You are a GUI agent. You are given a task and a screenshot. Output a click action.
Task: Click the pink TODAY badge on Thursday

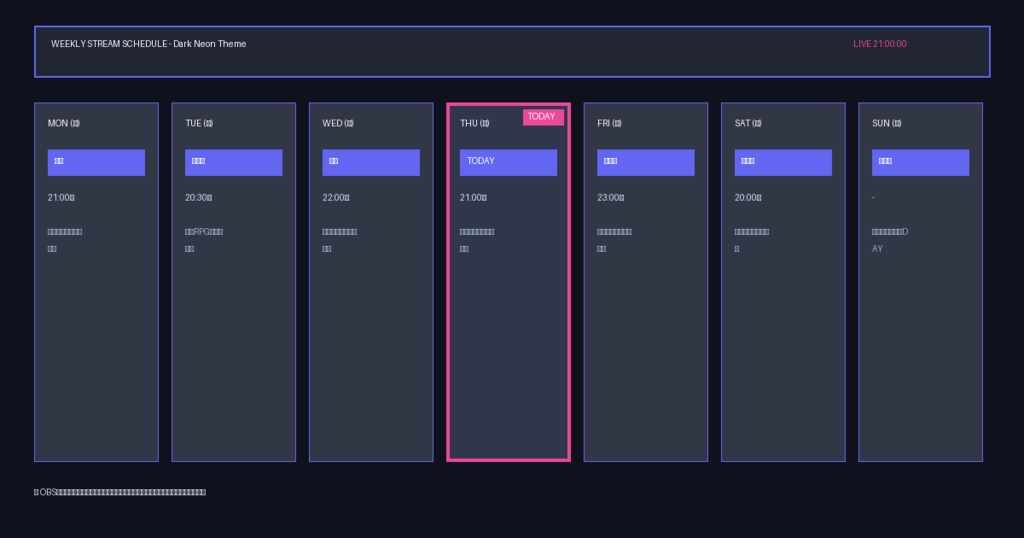click(x=543, y=117)
